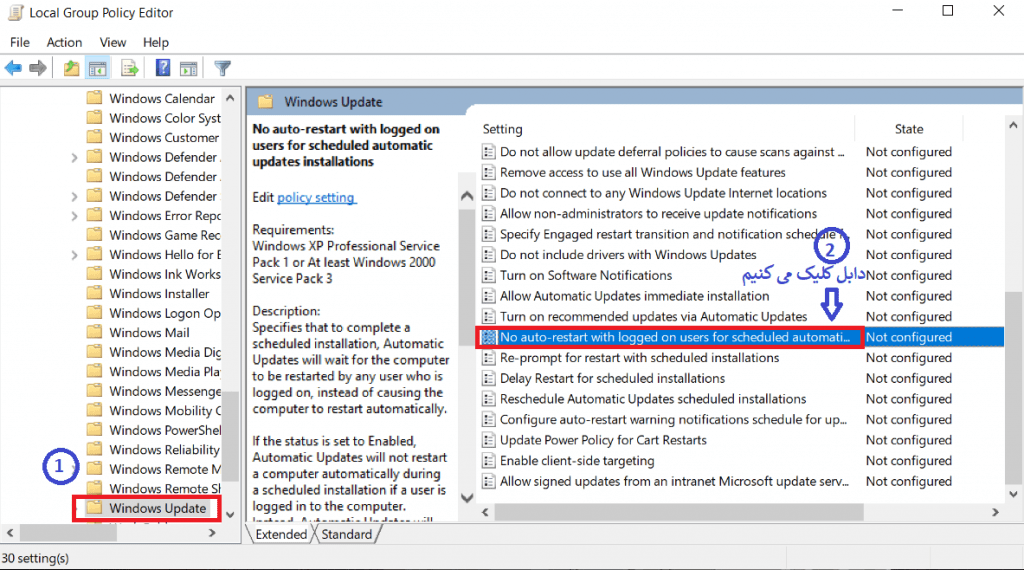
Task: Open the File menu
Action: pyautogui.click(x=20, y=42)
